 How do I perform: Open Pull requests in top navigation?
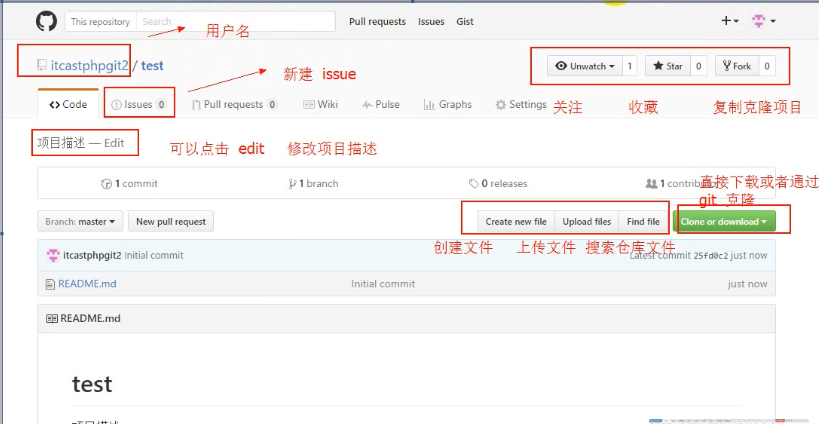[377, 21]
